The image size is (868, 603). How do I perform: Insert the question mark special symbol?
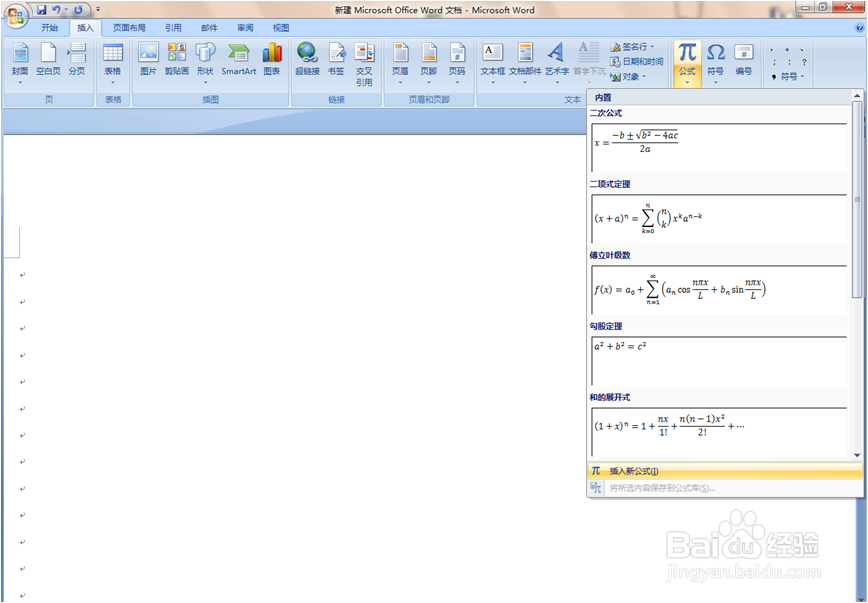[x=804, y=63]
